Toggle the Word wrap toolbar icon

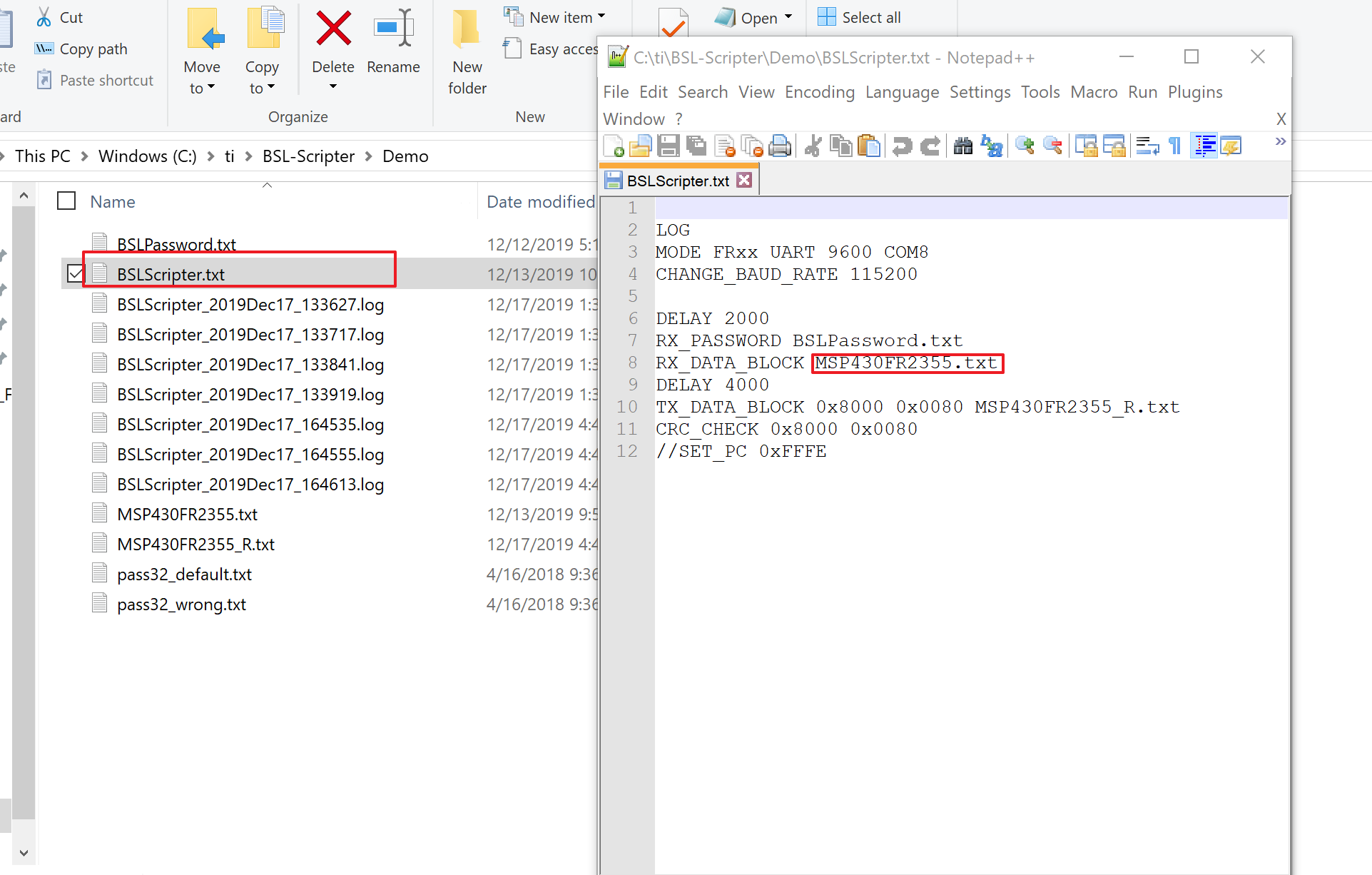tap(1147, 146)
